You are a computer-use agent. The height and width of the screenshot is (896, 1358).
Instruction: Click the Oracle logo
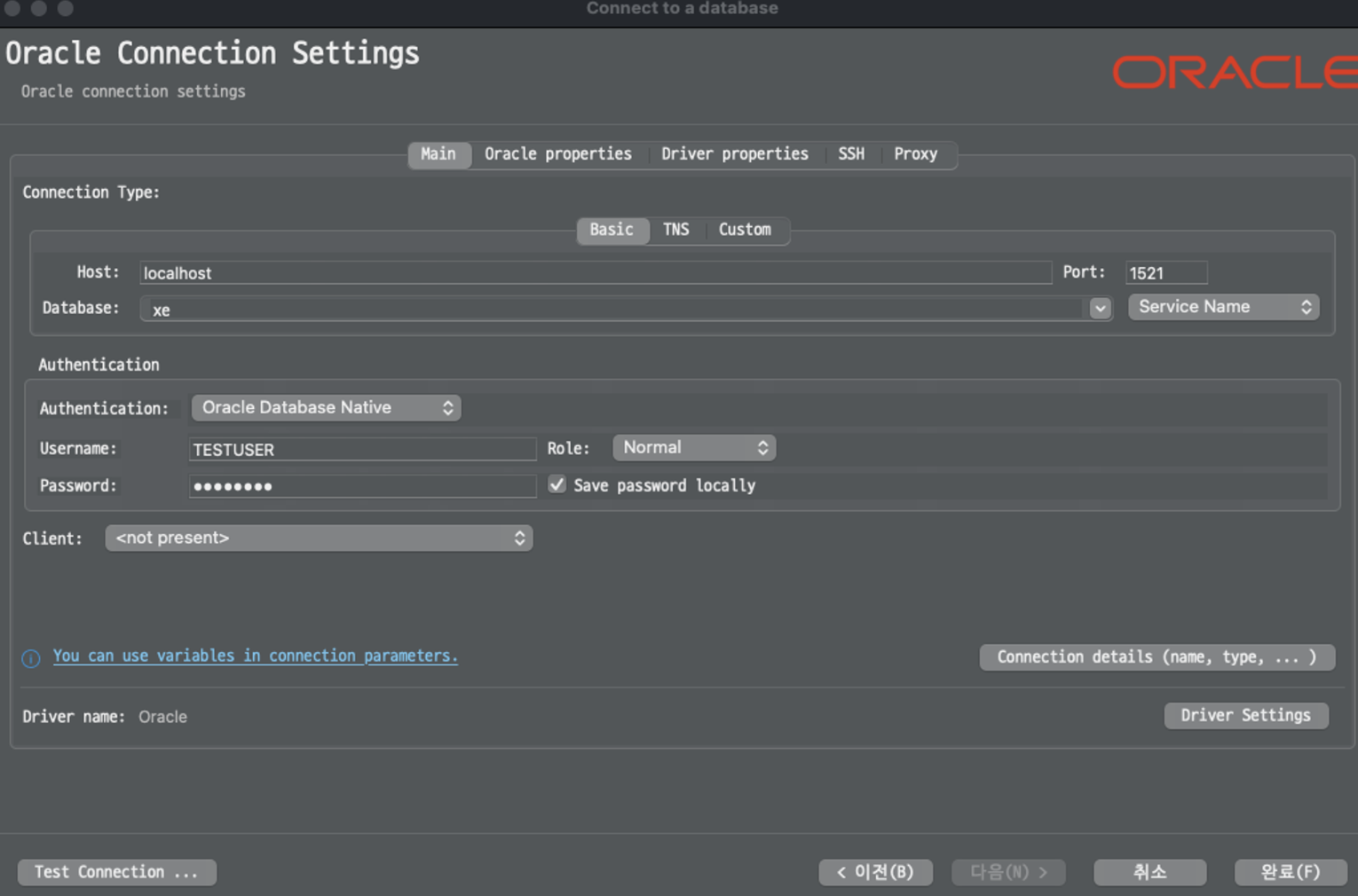click(x=1235, y=73)
